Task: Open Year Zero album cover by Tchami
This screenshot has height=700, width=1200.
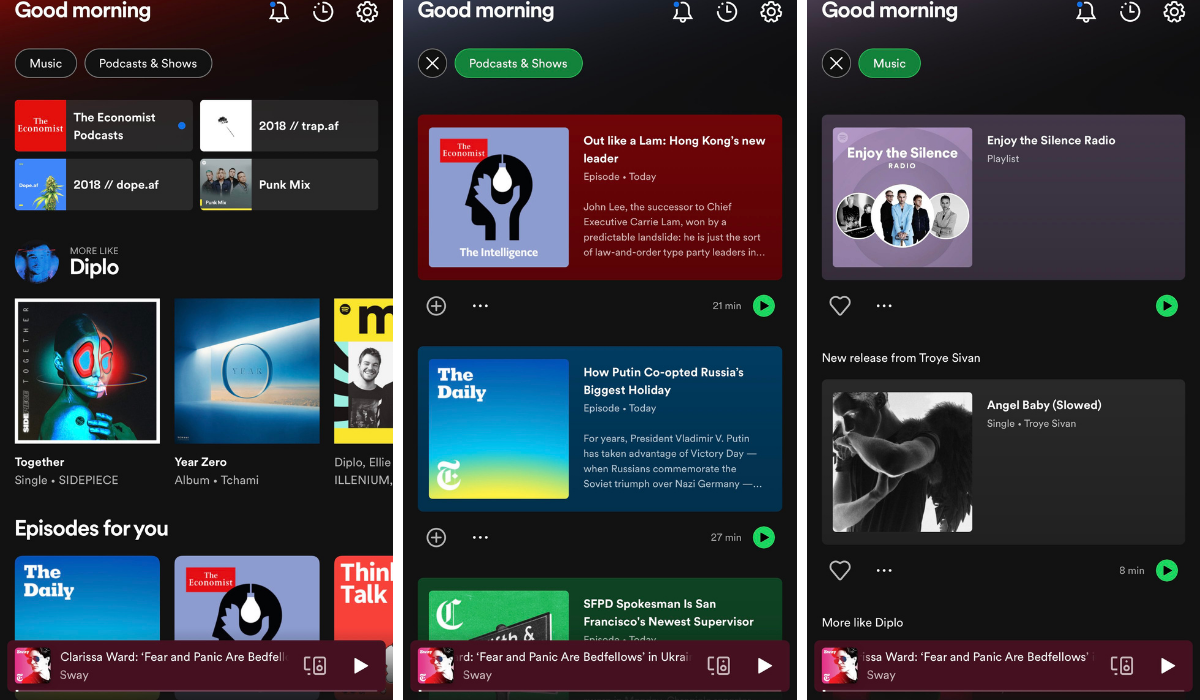Action: 247,371
